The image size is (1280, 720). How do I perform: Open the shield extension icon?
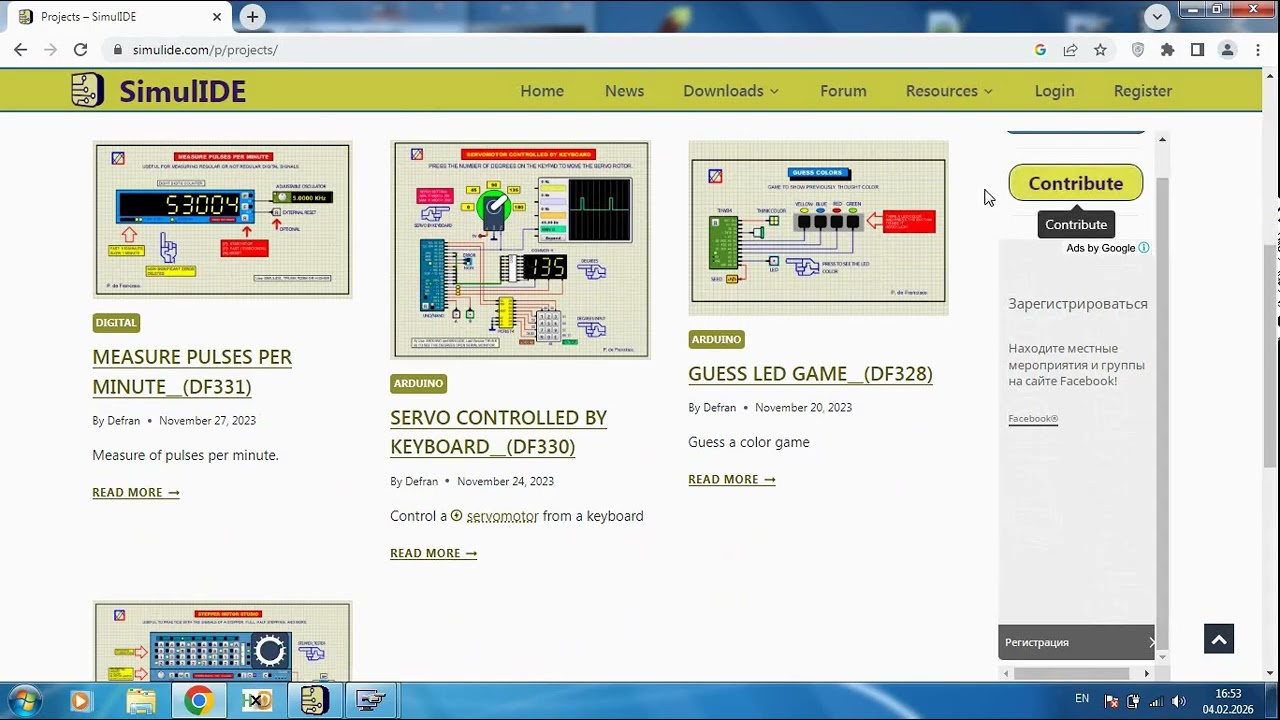point(1138,49)
